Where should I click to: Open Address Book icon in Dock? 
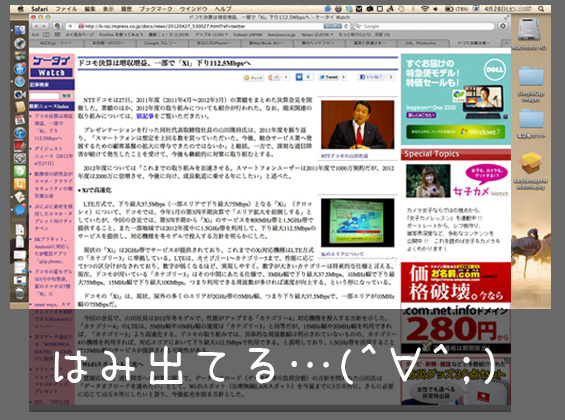click(19, 107)
